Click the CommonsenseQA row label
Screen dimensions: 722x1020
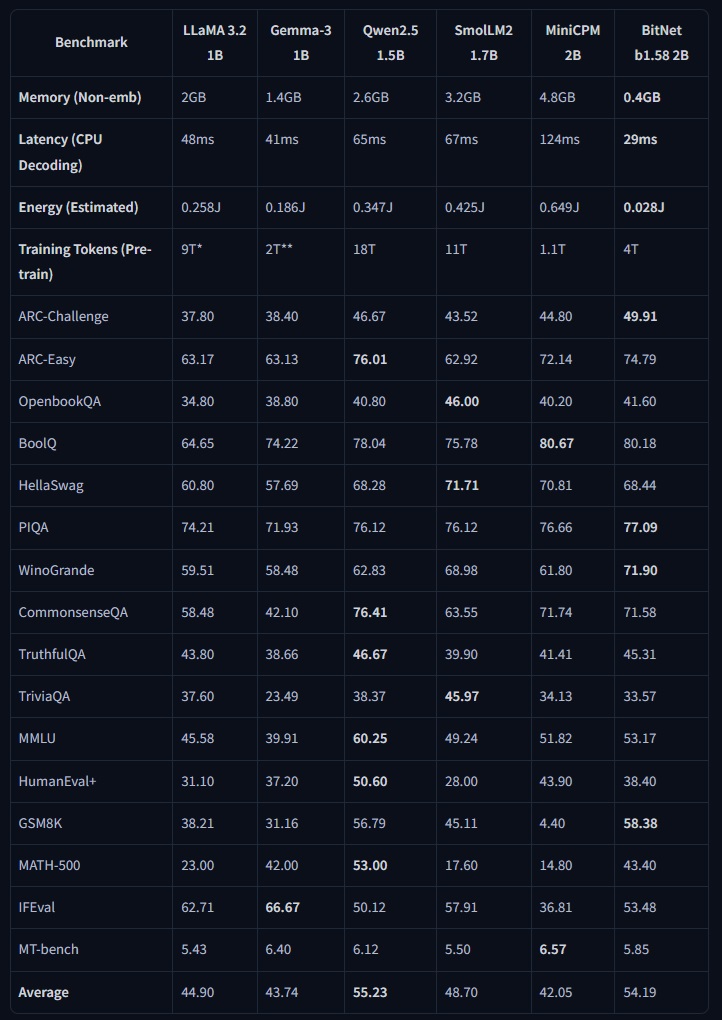[70, 612]
